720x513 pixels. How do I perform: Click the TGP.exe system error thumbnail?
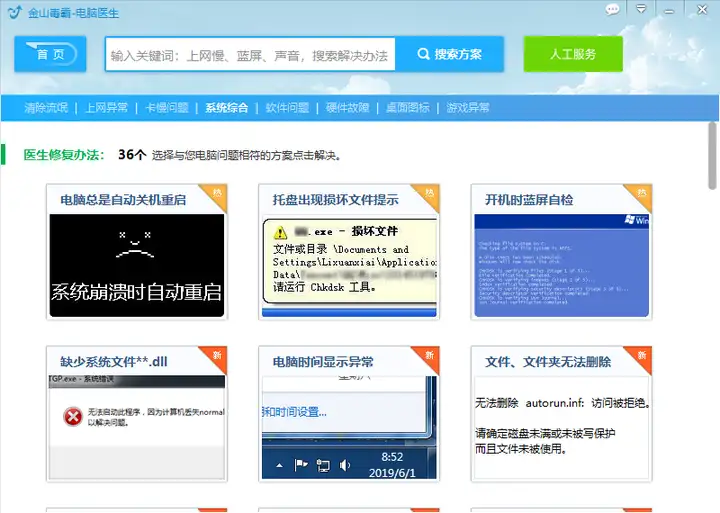point(137,428)
